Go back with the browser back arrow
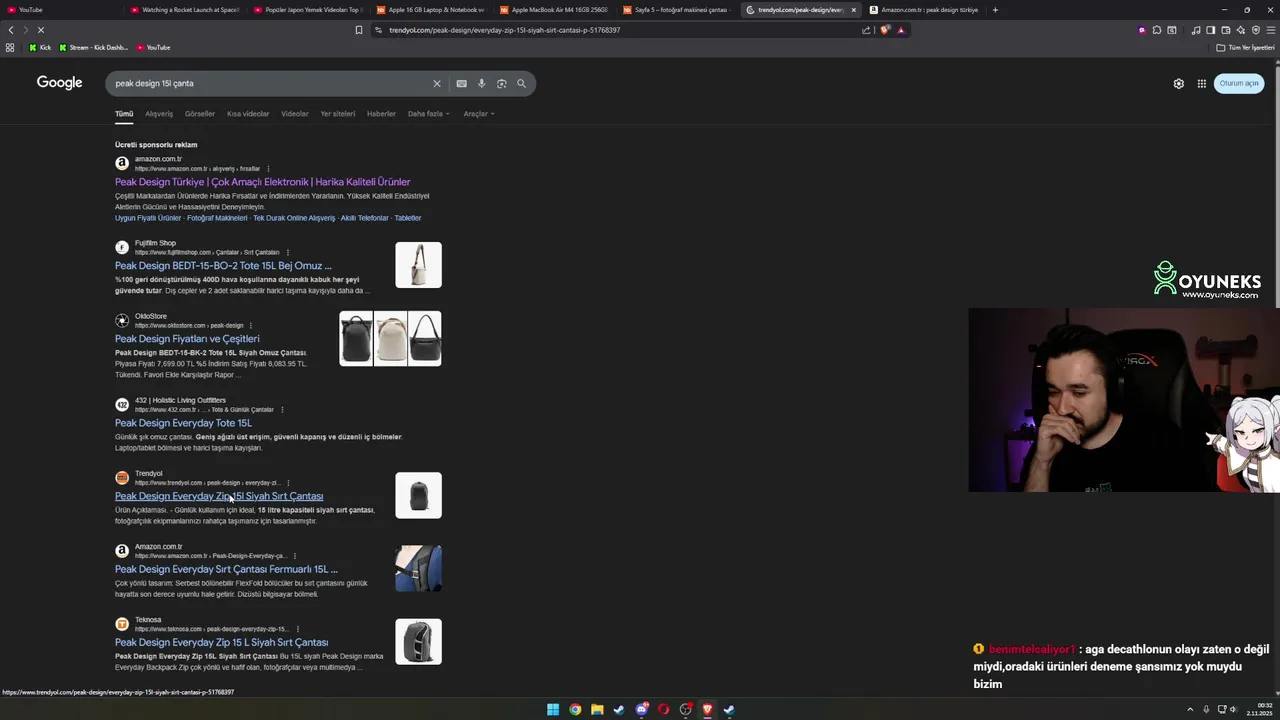Screen dimensions: 1280x720 click(11, 30)
